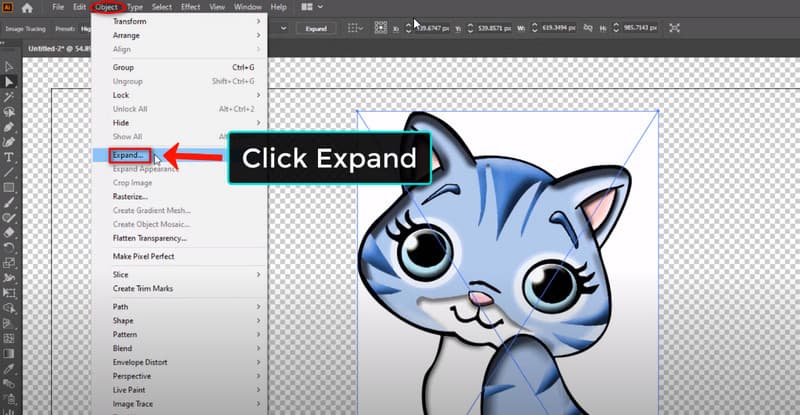Image resolution: width=800 pixels, height=415 pixels.
Task: Open the Pattern submenu
Action: (180, 334)
